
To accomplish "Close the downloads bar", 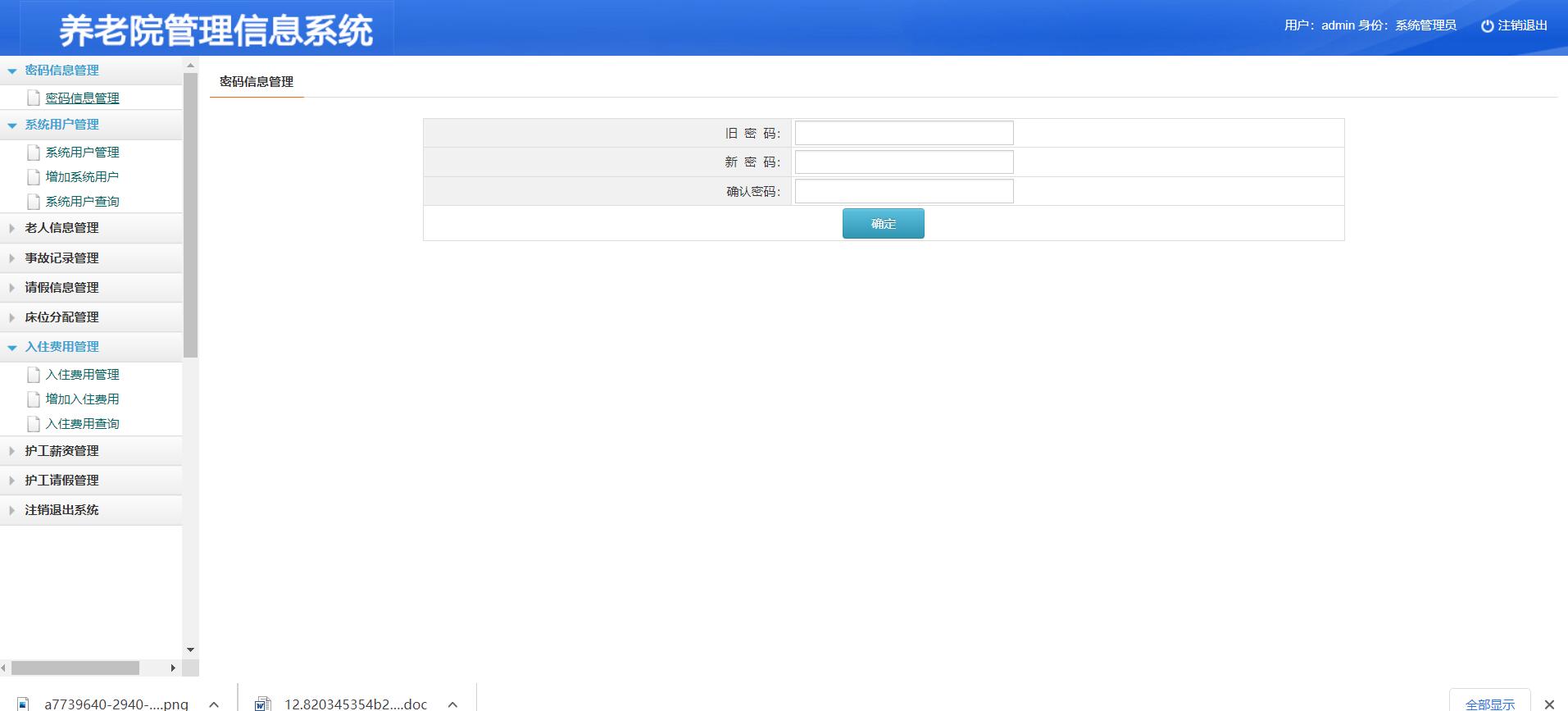I will [x=1549, y=704].
